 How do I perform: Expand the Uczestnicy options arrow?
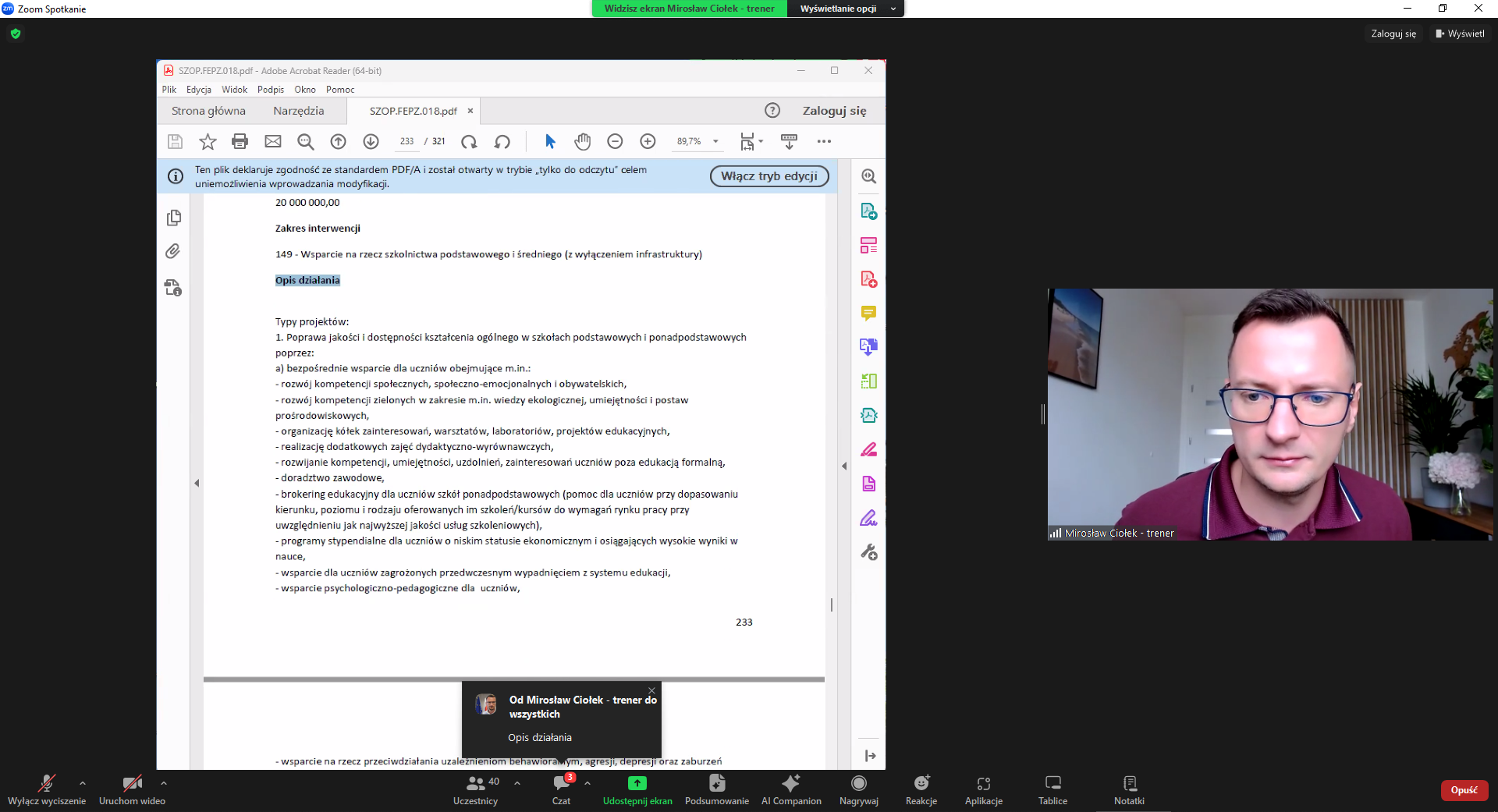click(x=517, y=783)
